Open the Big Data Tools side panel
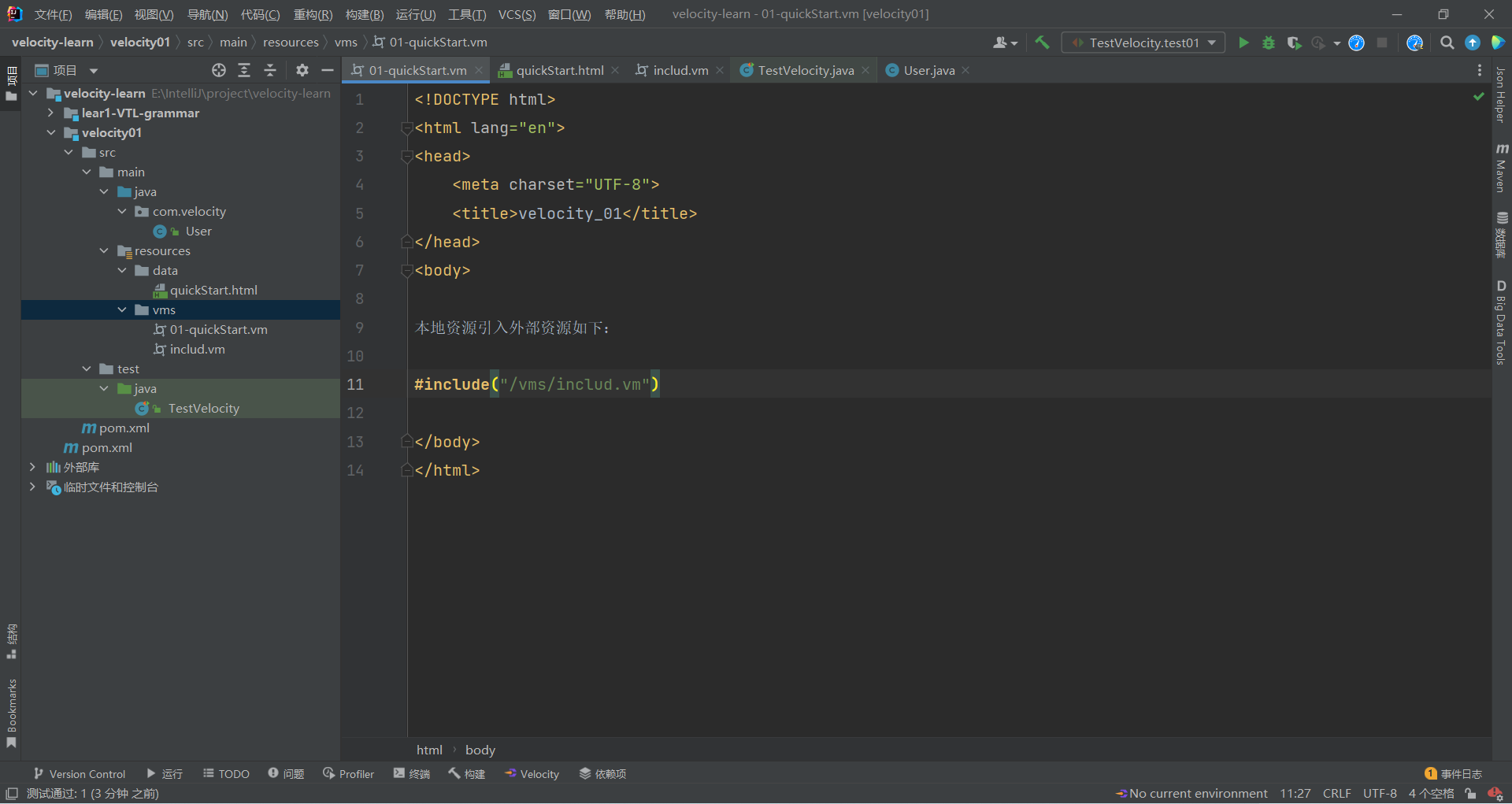1512x804 pixels. pos(1501,323)
